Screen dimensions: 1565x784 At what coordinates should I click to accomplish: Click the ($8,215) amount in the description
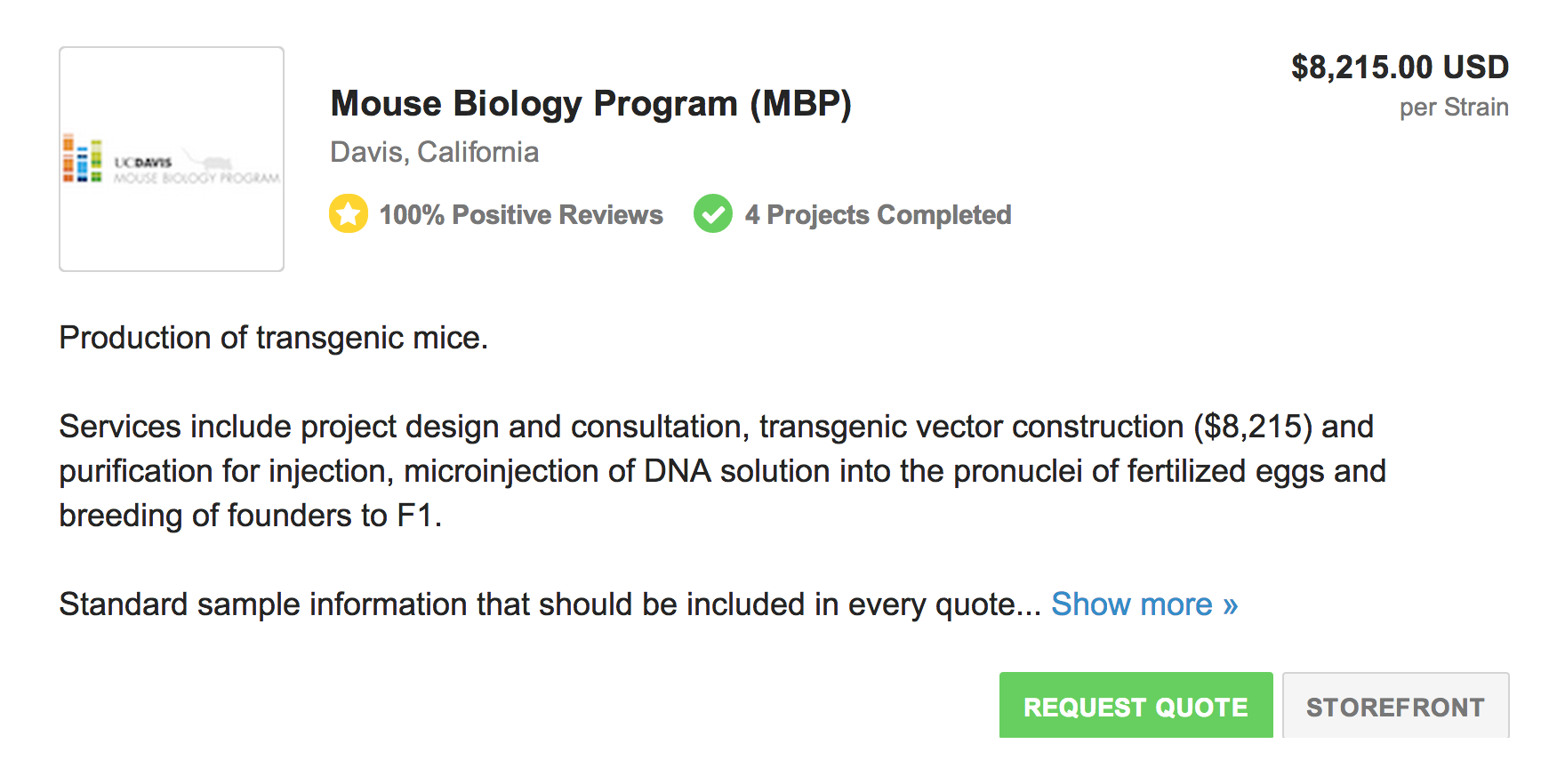coord(1252,427)
